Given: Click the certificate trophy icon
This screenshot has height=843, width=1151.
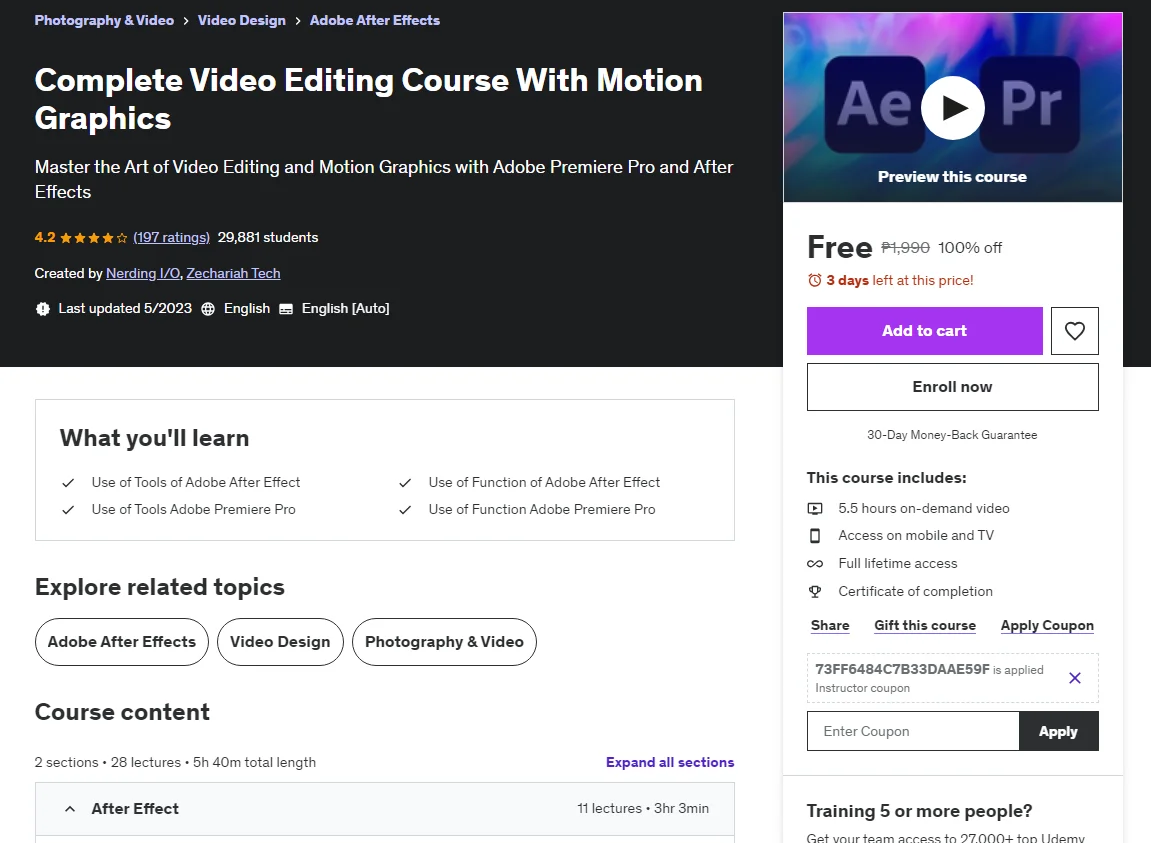Looking at the screenshot, I should point(815,592).
